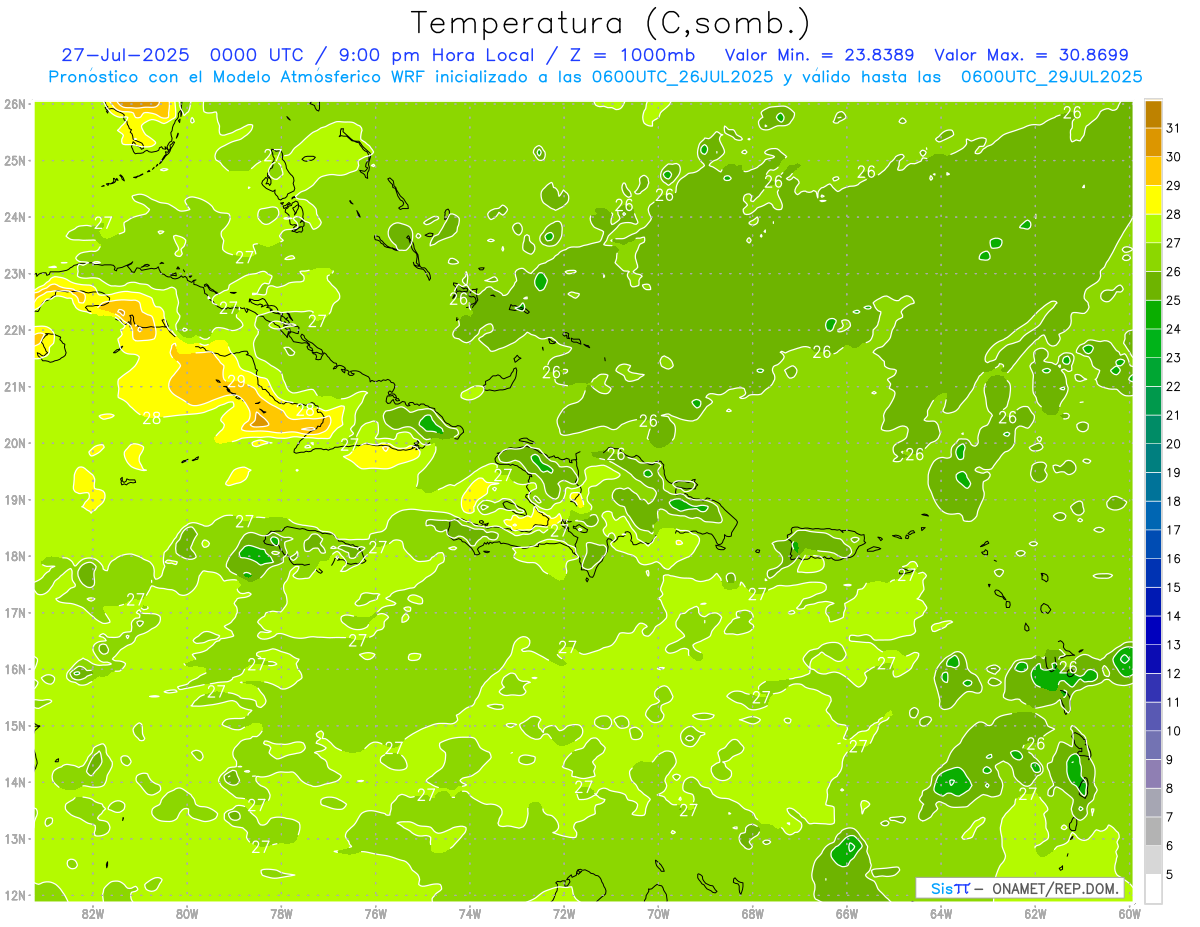
Task: Click the "10" label on the color bar
Action: pos(1174,731)
